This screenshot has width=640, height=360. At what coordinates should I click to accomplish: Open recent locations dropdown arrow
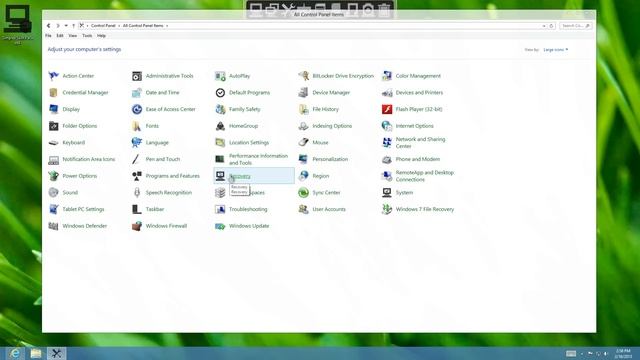[66, 26]
